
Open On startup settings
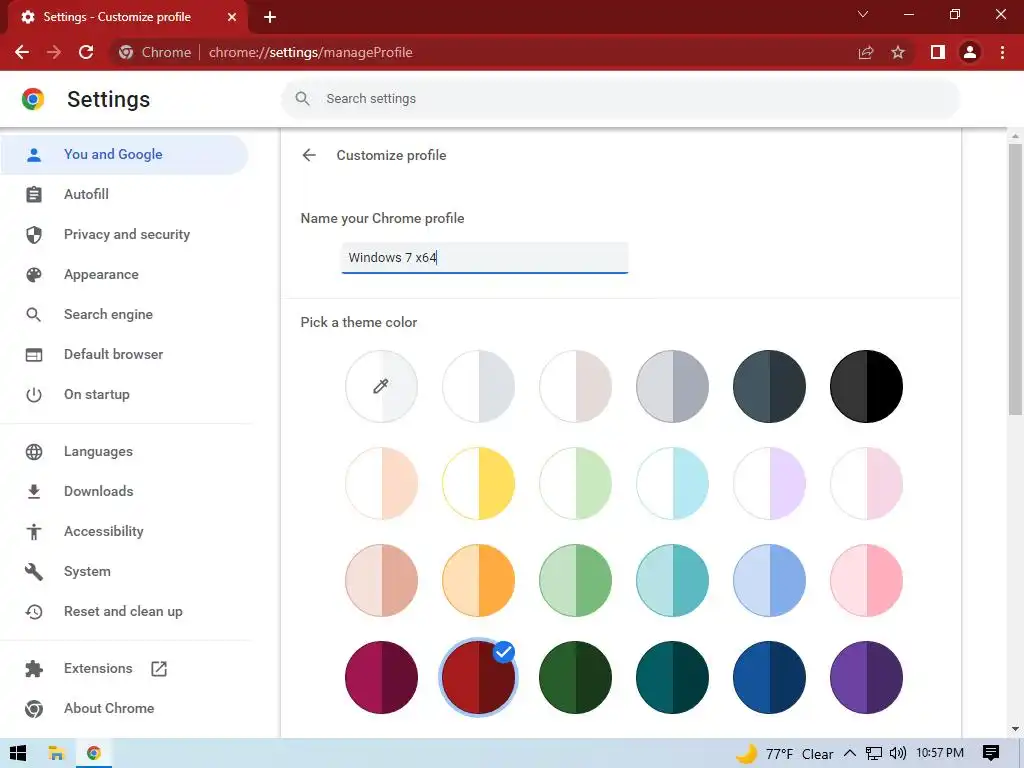coord(97,394)
